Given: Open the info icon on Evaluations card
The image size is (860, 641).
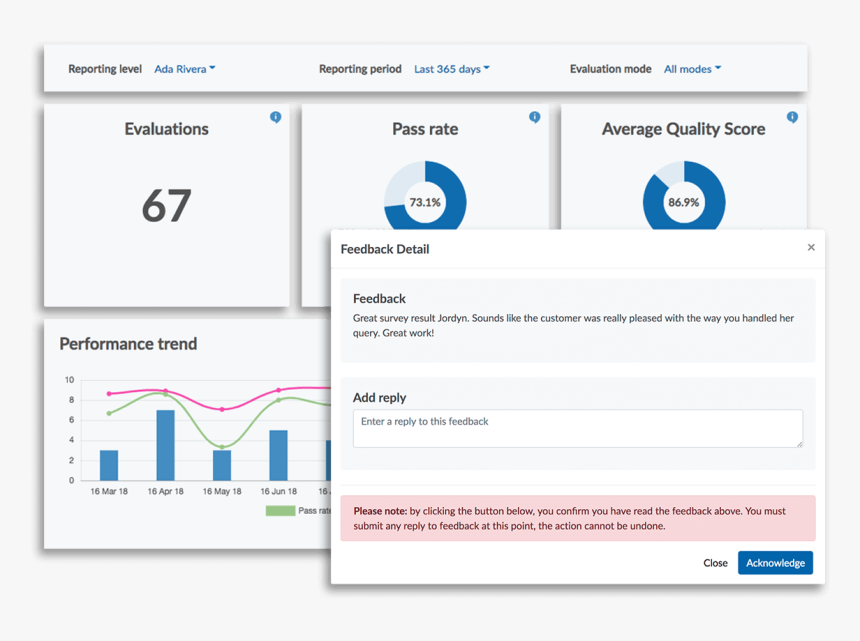Looking at the screenshot, I should point(275,117).
